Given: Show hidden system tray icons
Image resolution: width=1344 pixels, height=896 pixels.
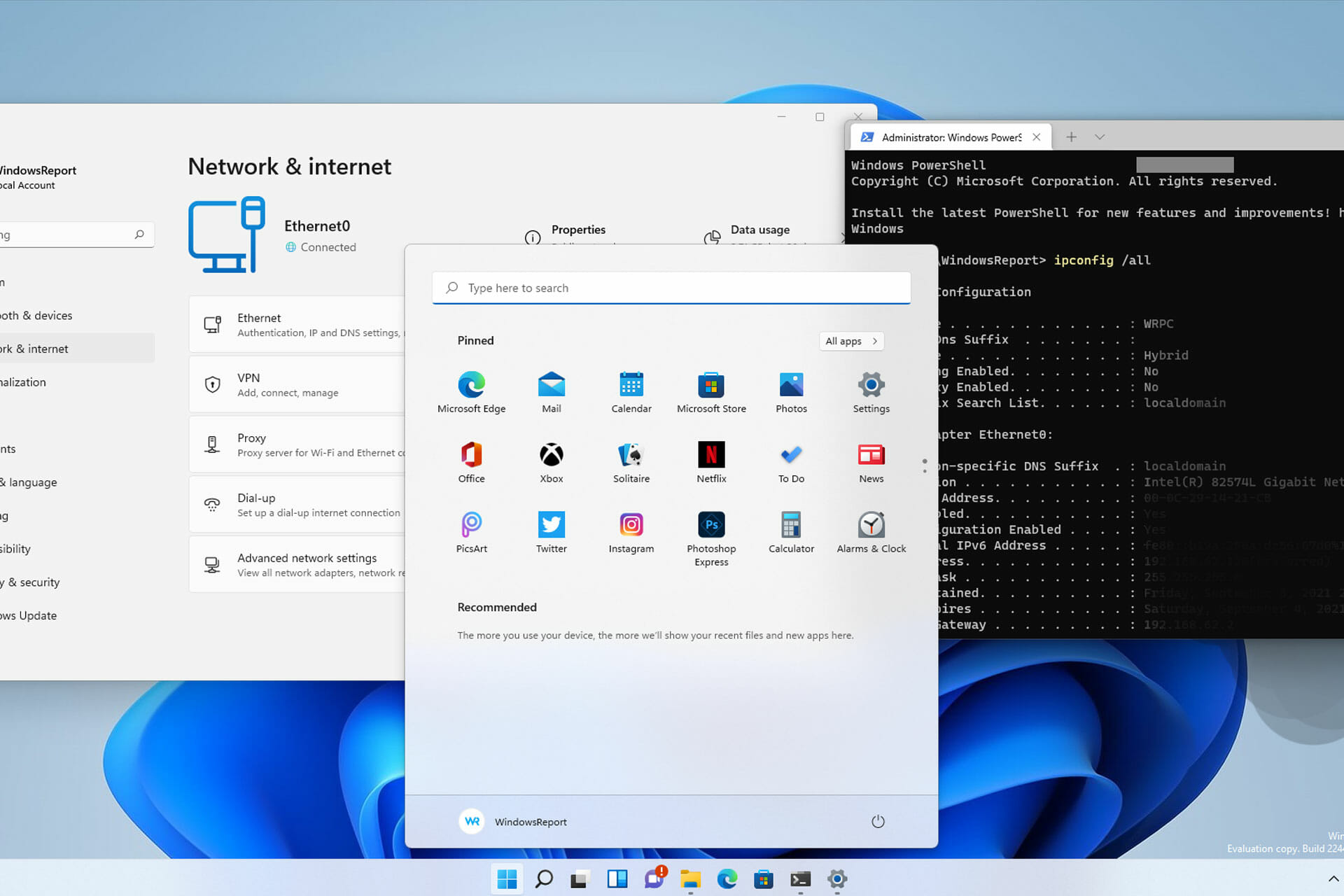Looking at the screenshot, I should pos(1333,878).
